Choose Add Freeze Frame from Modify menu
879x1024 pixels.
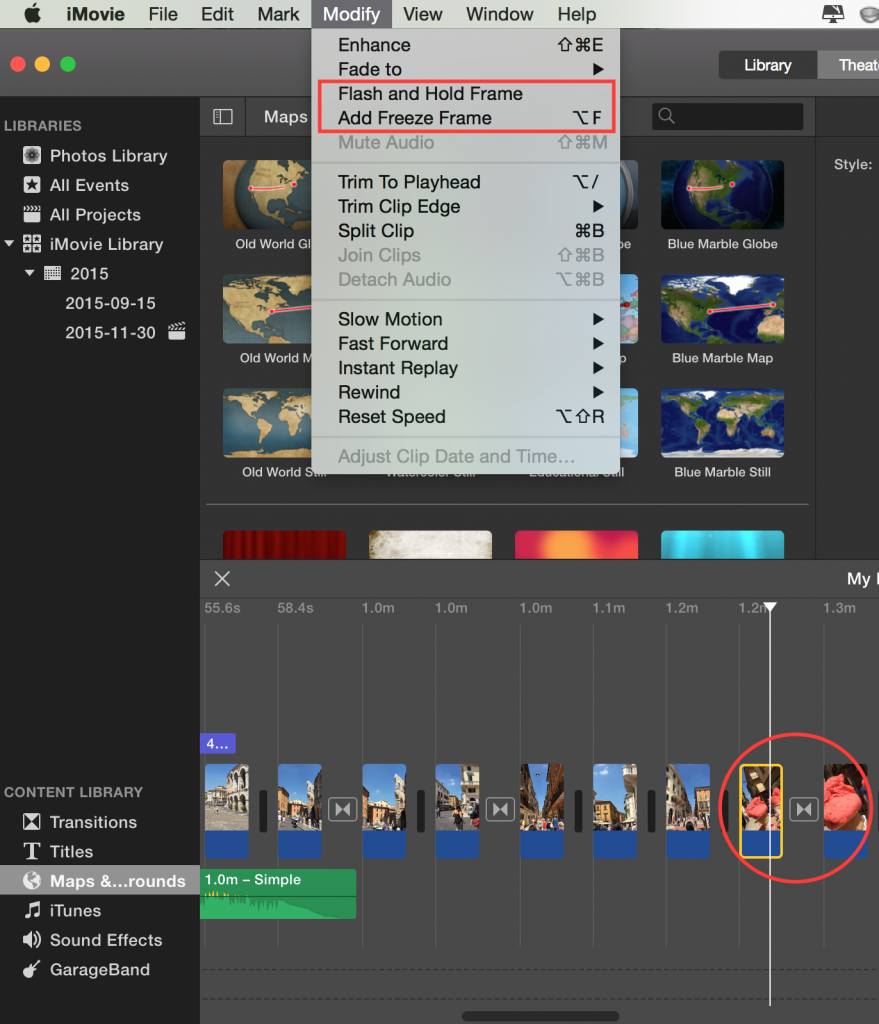click(x=414, y=118)
